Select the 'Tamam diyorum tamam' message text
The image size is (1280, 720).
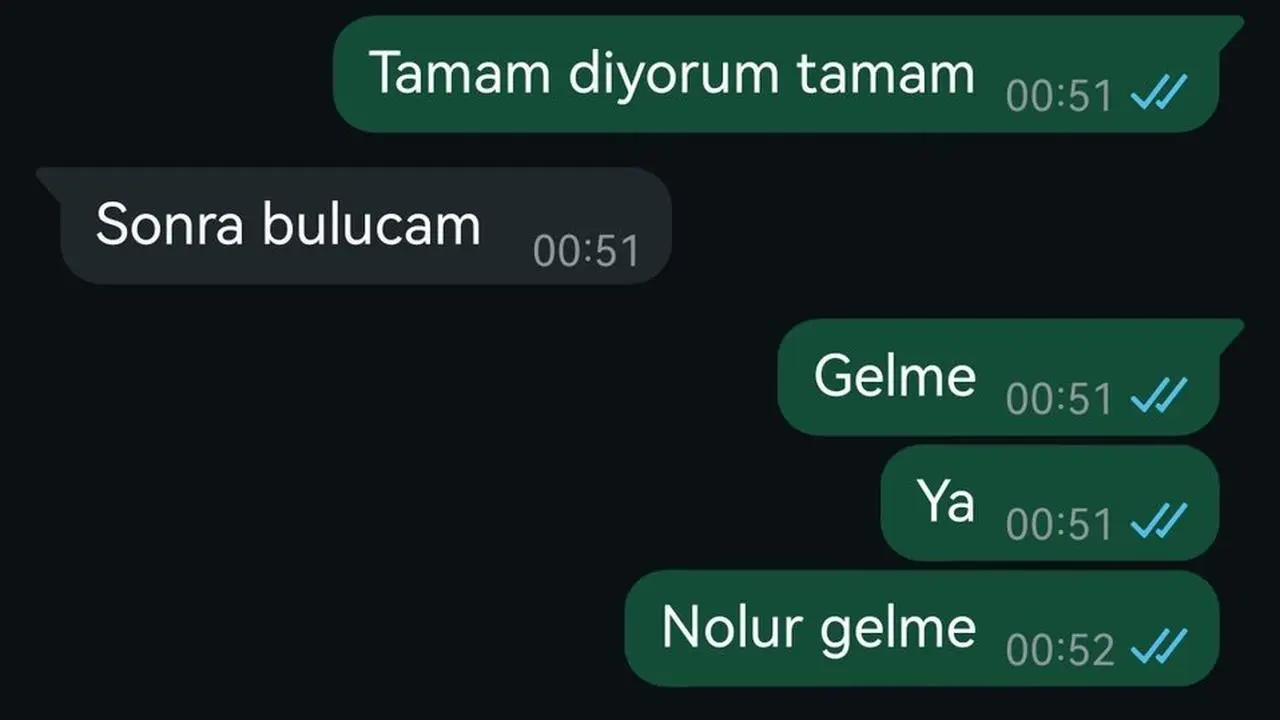(x=672, y=73)
